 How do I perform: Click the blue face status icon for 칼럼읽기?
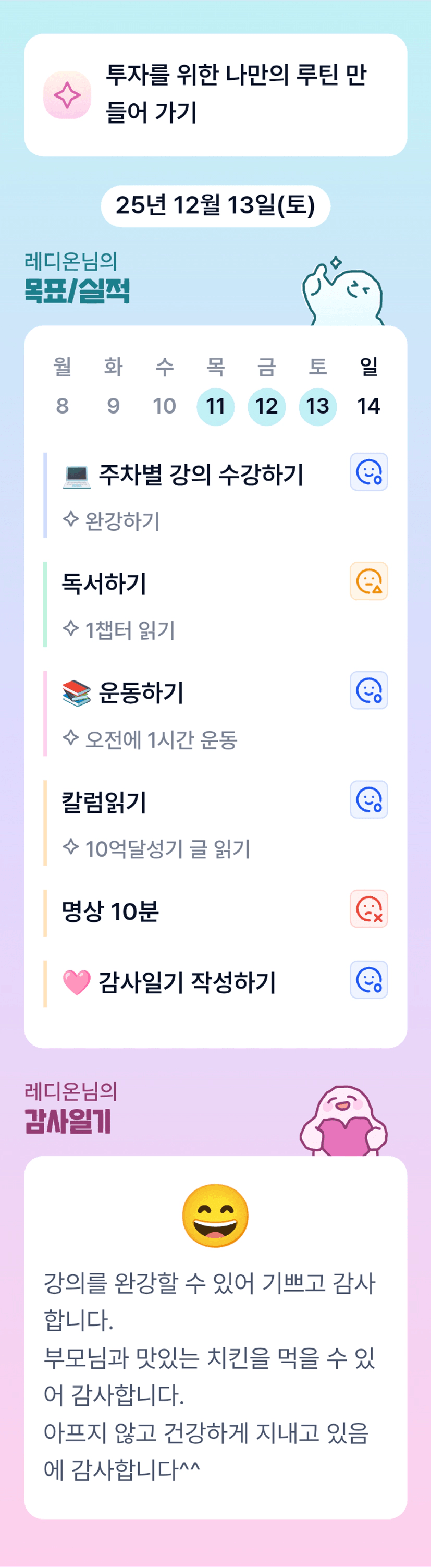click(x=368, y=799)
